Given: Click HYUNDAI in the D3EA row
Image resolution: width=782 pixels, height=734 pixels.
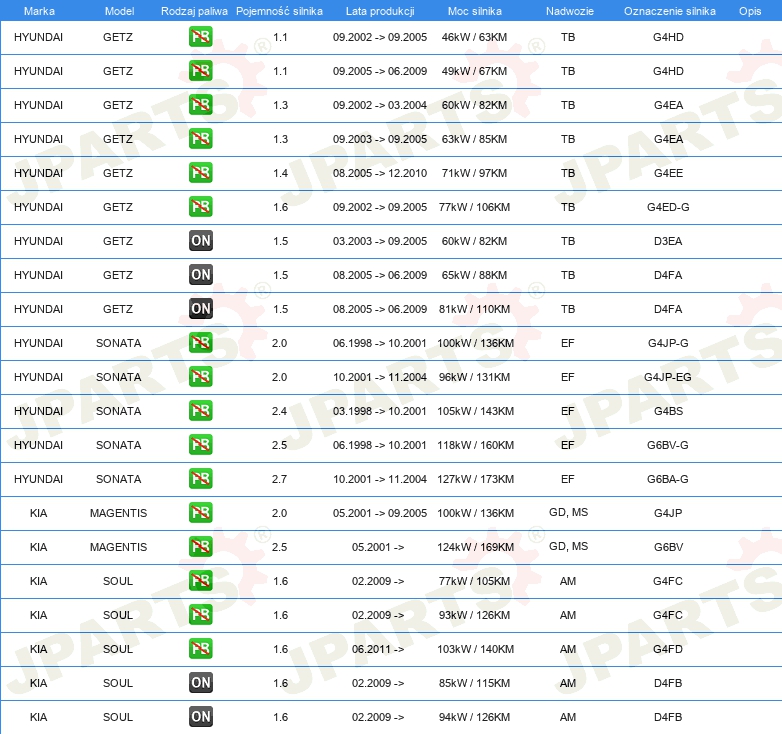Looking at the screenshot, I should tap(38, 241).
